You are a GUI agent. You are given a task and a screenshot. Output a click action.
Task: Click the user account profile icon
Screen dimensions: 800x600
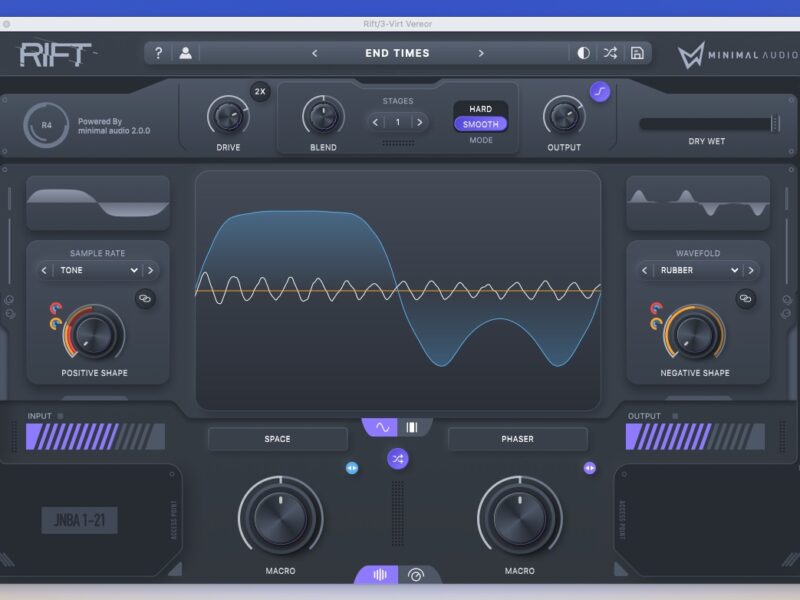point(185,53)
